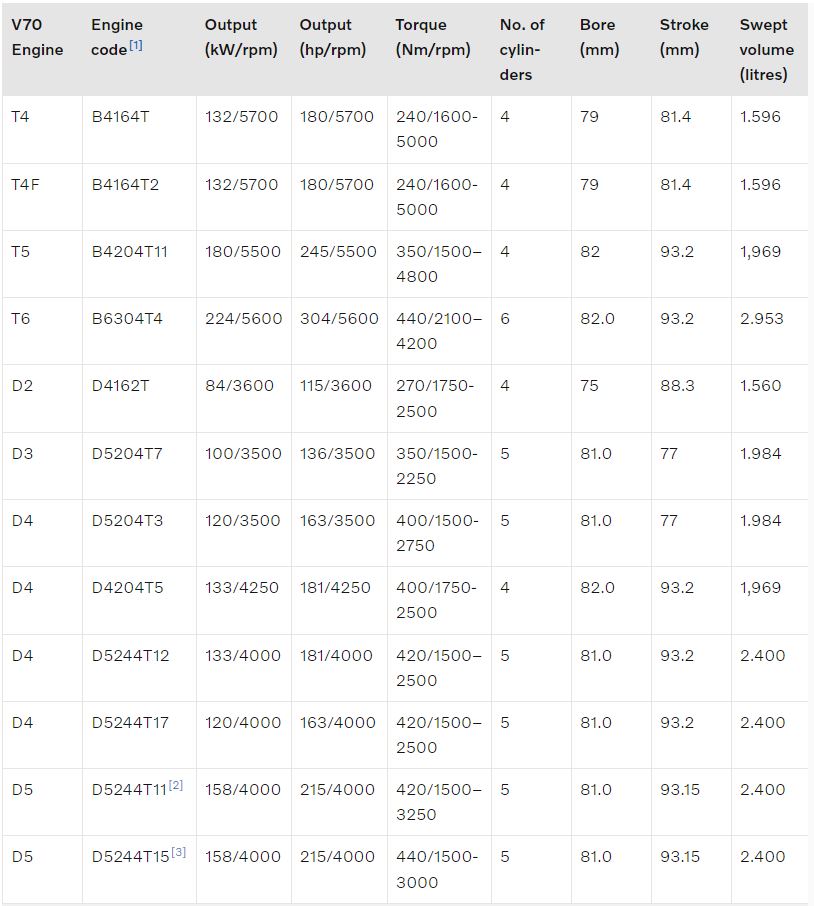Click swept volume 1.984 in D5204T3 row
This screenshot has width=814, height=906.
click(761, 521)
